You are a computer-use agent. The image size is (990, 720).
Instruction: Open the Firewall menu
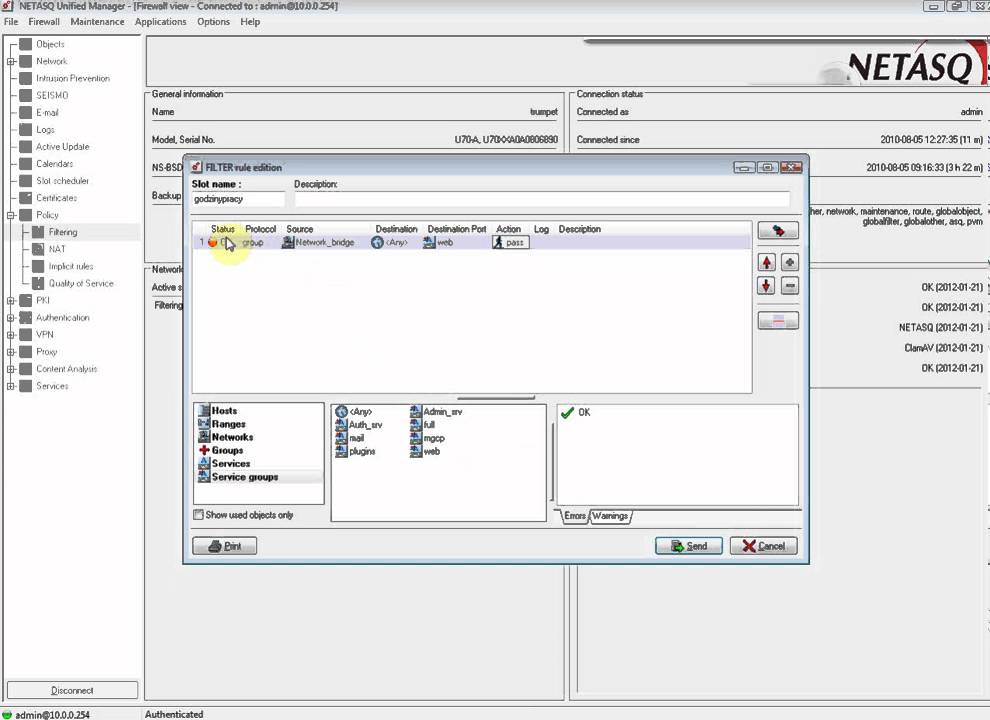[x=44, y=21]
